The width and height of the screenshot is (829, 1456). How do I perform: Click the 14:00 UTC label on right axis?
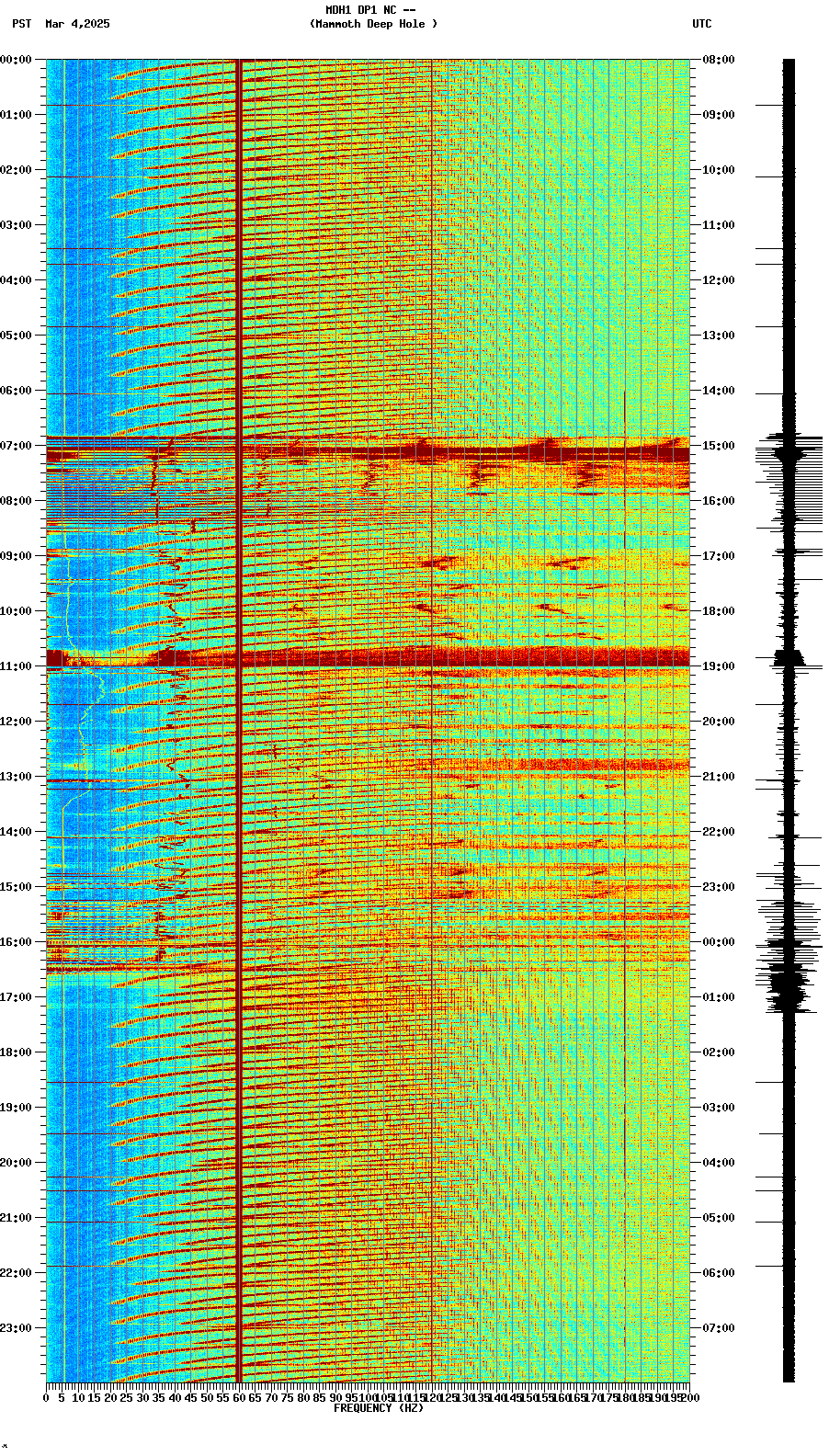pos(719,391)
